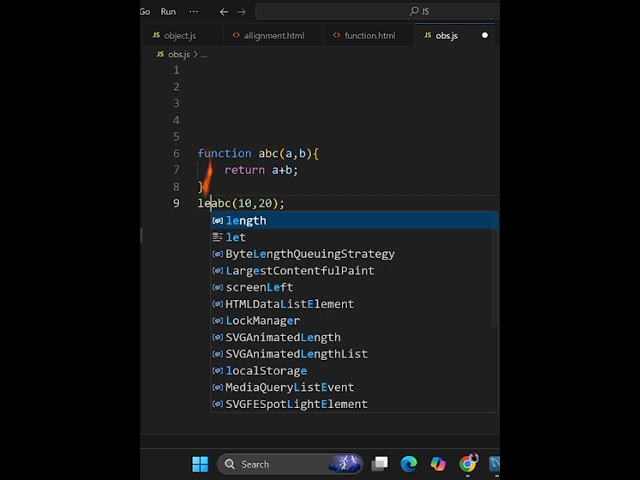640x480 pixels.
Task: Open Copilot from the taskbar
Action: (x=438, y=464)
